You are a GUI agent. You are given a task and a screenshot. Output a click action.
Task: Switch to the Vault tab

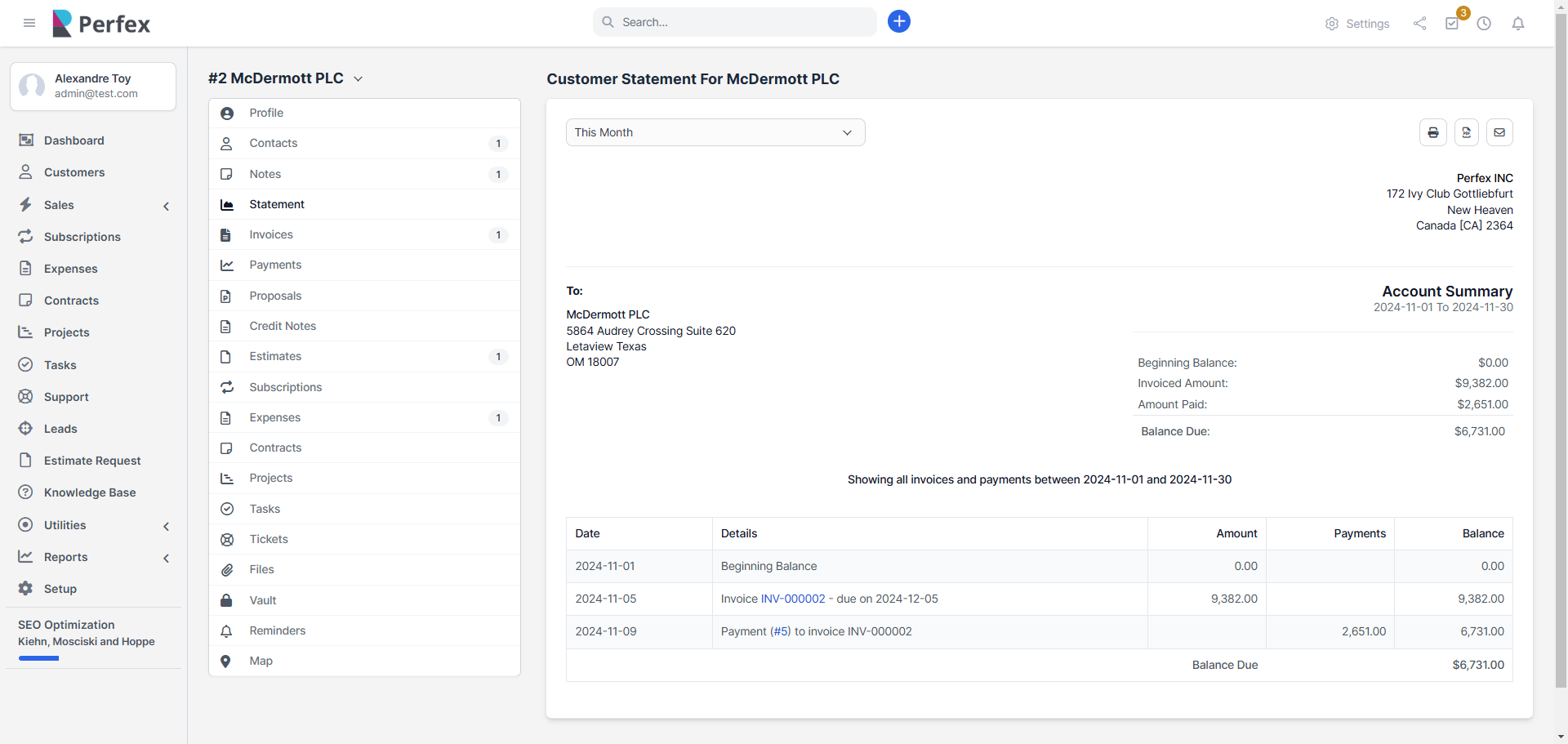pos(263,600)
